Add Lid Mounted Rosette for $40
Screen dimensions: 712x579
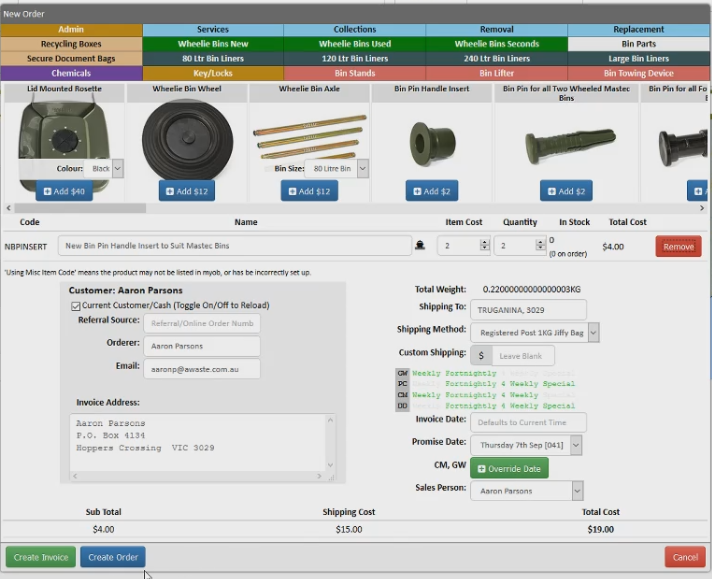64,191
